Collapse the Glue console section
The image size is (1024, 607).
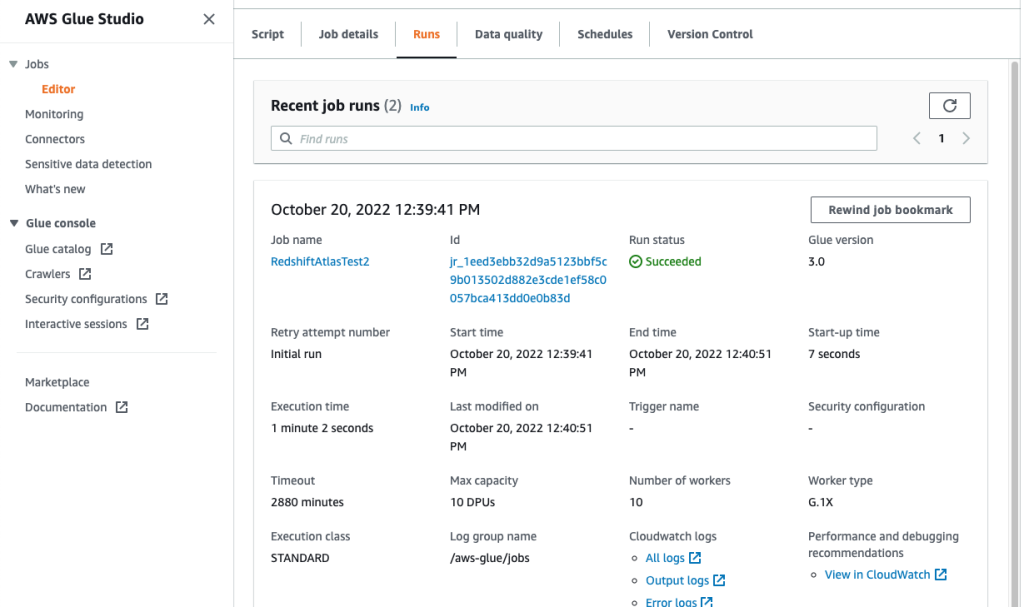12,222
